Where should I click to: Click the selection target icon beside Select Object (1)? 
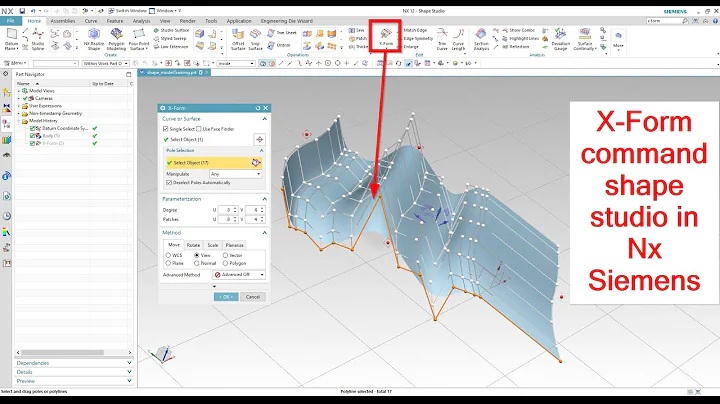[x=259, y=140]
